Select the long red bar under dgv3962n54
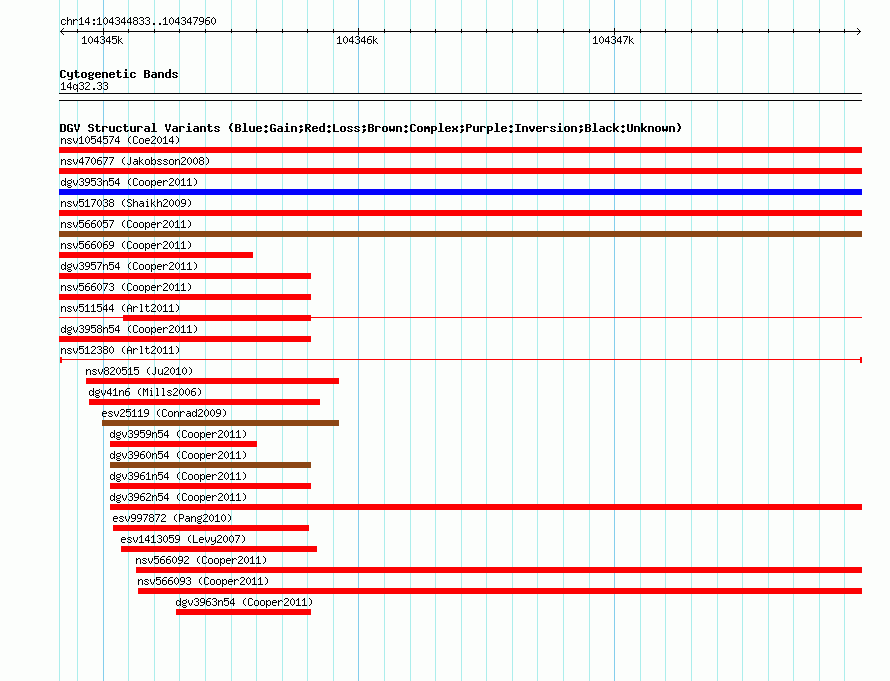This screenshot has width=890, height=681. tap(486, 507)
